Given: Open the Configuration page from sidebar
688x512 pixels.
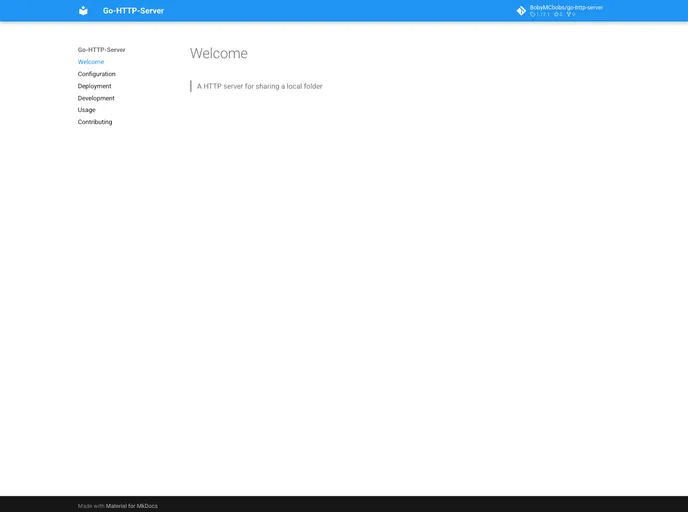Looking at the screenshot, I should pos(97,74).
